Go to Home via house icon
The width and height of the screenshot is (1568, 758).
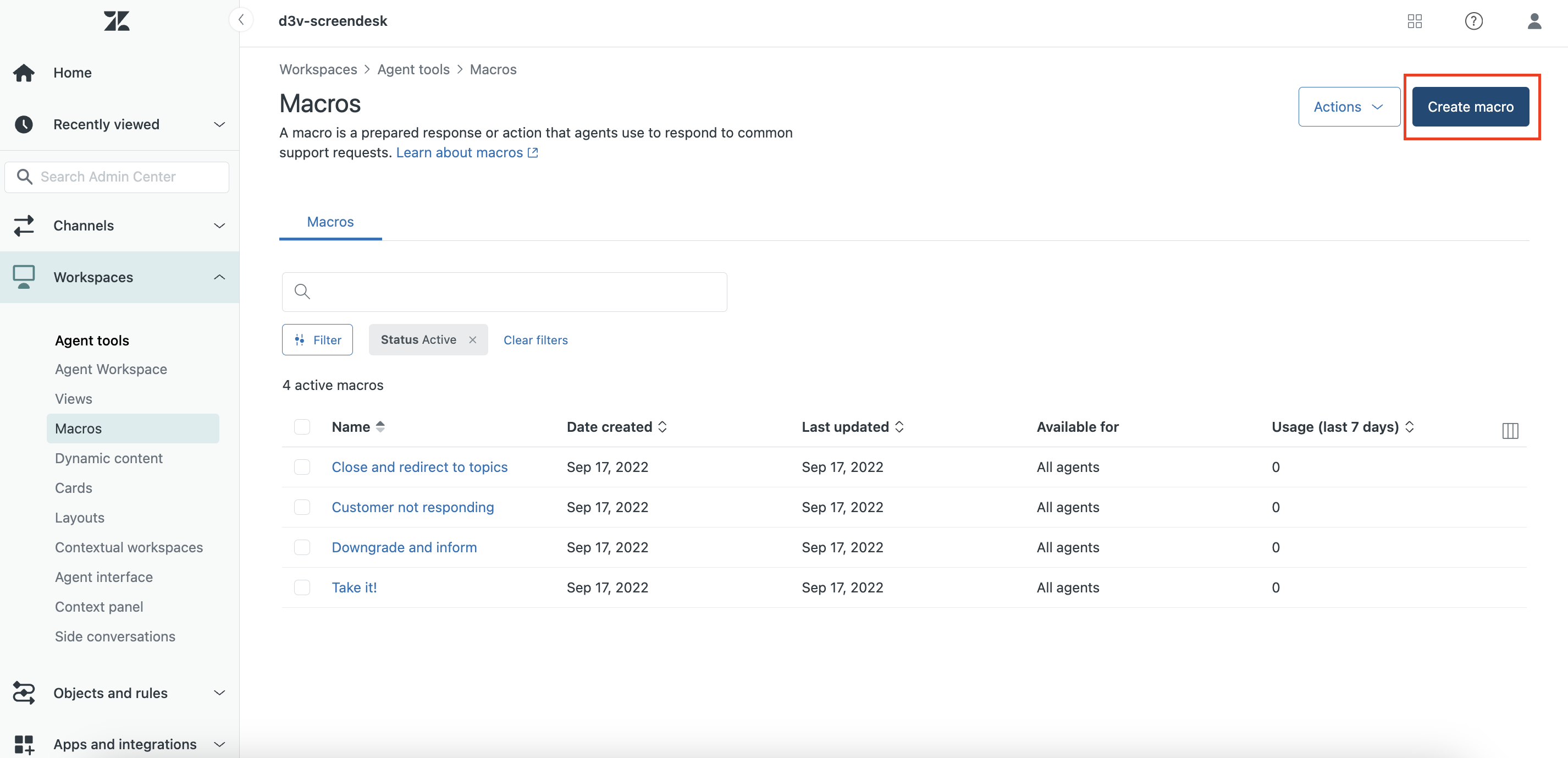click(24, 73)
